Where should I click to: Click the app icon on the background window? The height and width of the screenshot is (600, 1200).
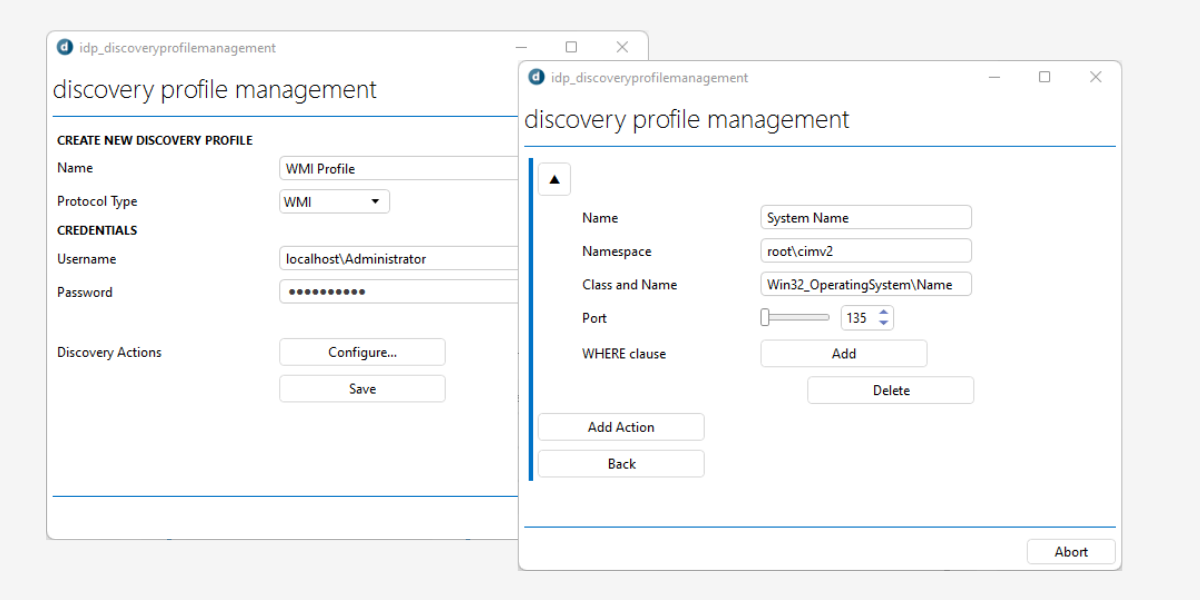63,46
